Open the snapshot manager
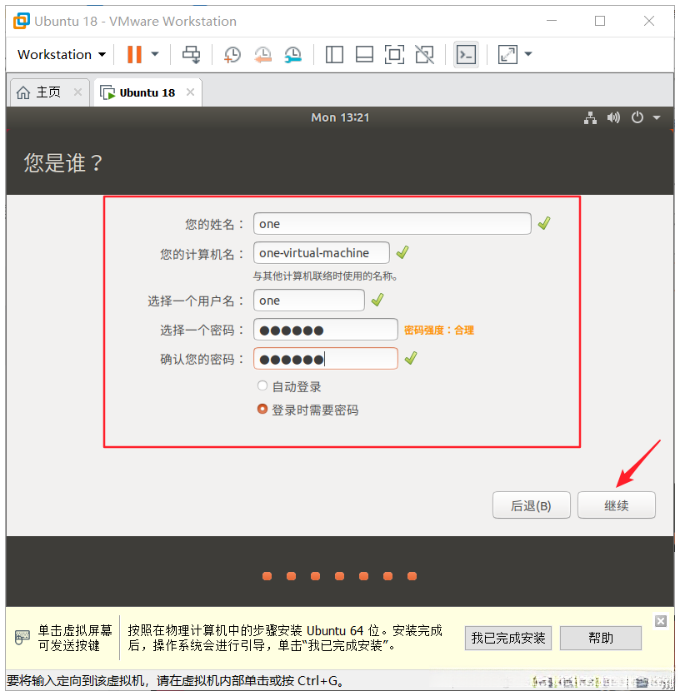 coord(293,55)
